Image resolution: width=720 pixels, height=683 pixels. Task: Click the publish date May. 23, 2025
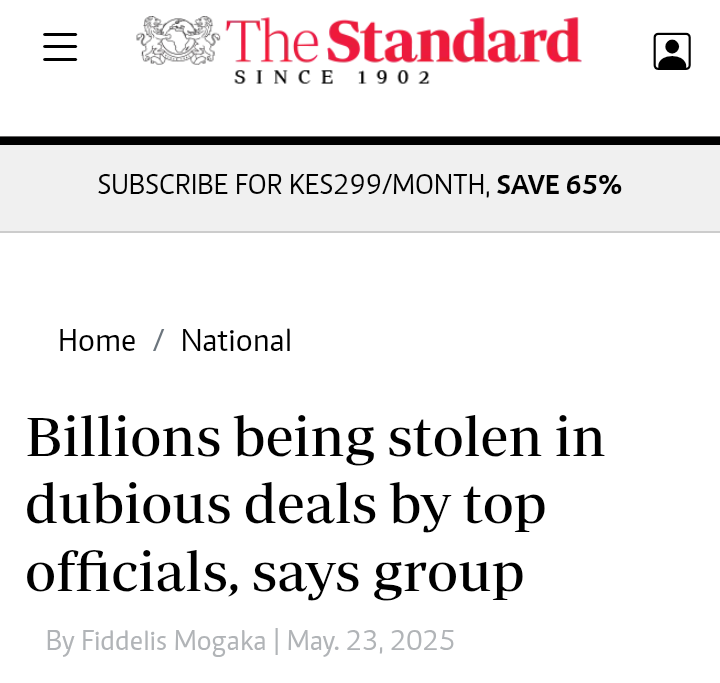[371, 640]
